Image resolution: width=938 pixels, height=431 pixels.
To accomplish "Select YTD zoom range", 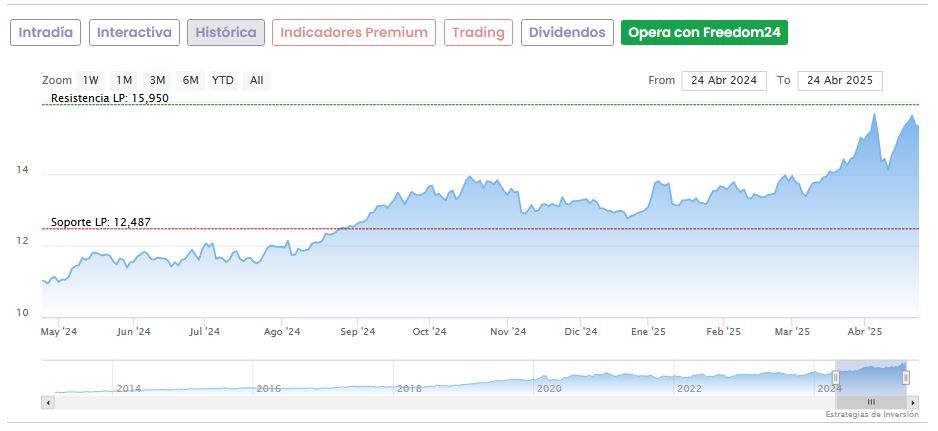I will [x=223, y=81].
